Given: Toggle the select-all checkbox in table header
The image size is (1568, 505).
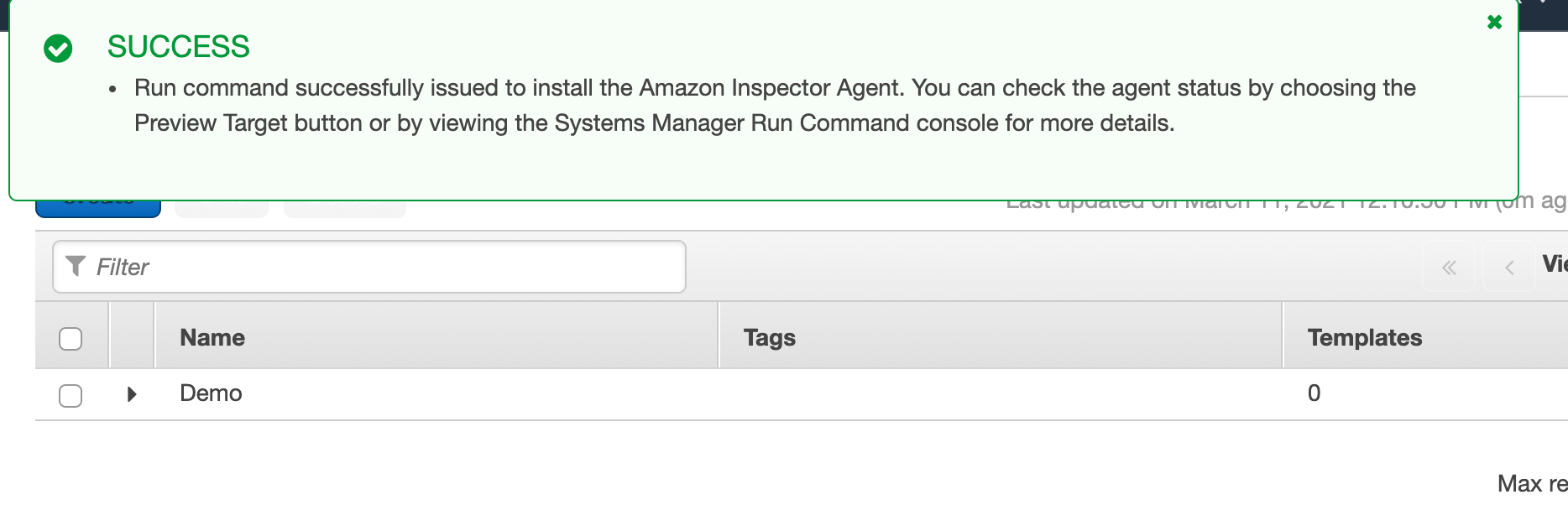Looking at the screenshot, I should [71, 338].
